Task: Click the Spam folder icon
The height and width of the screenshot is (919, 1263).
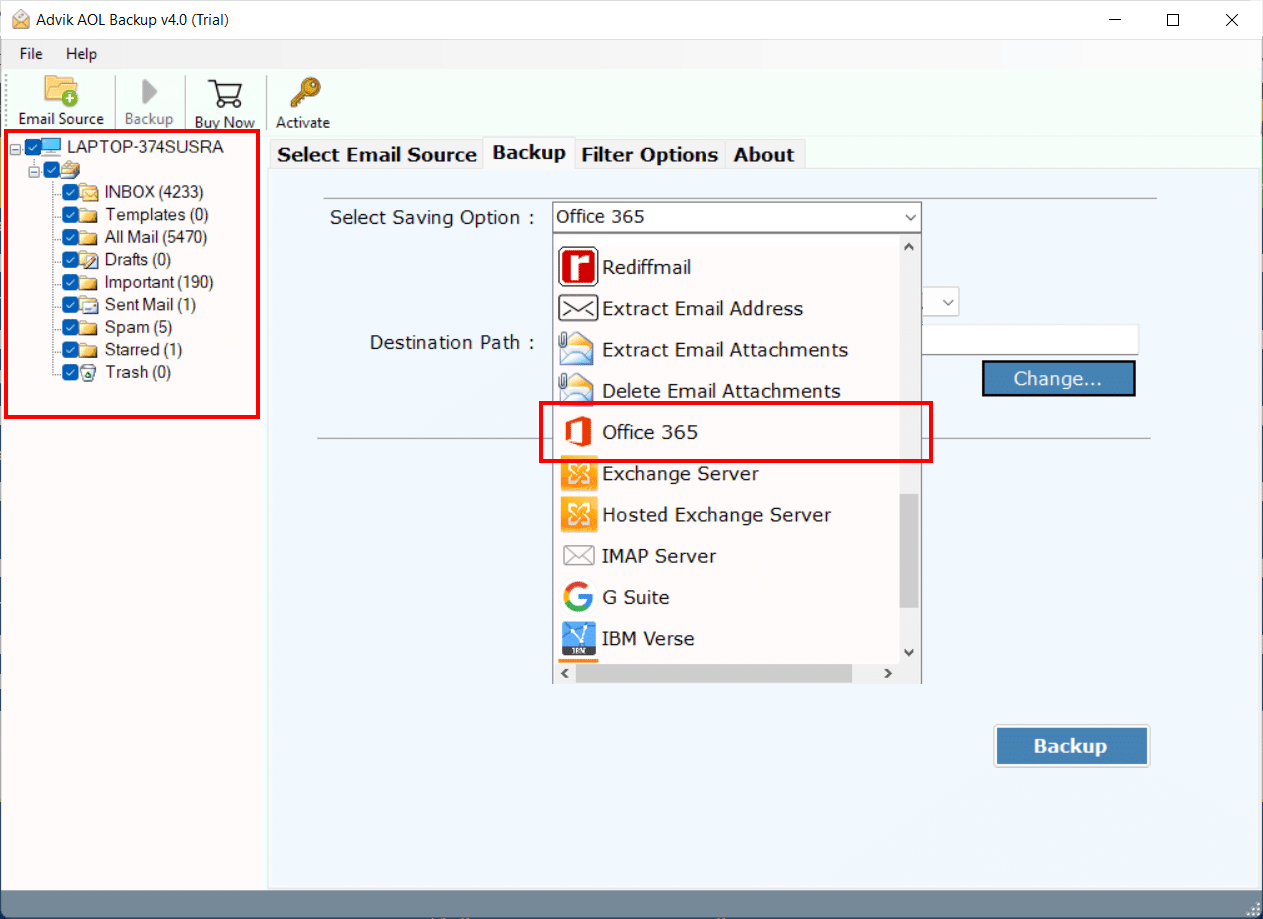Action: tap(89, 327)
